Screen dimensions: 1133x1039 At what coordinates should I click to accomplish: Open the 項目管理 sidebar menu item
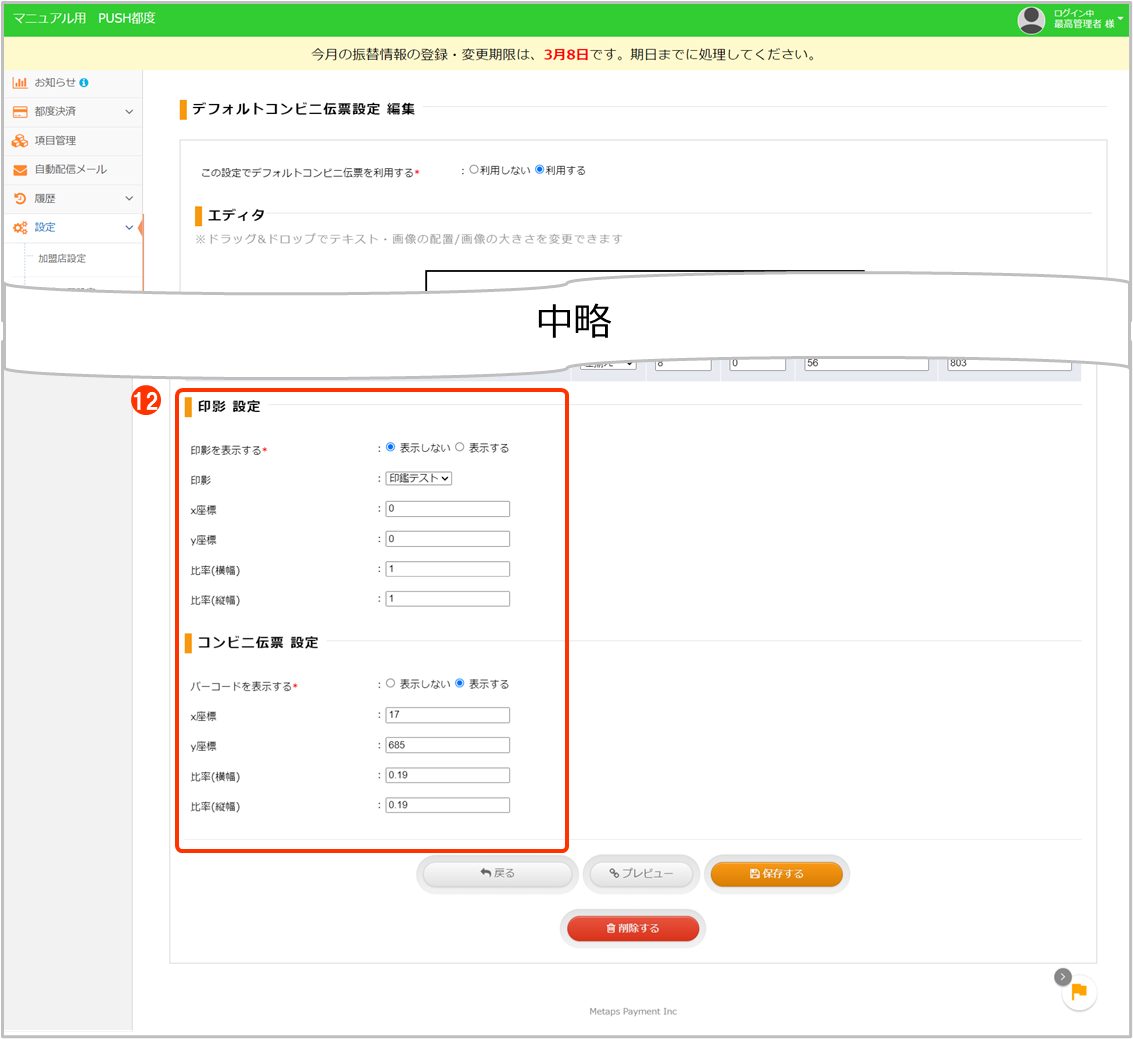(x=55, y=141)
